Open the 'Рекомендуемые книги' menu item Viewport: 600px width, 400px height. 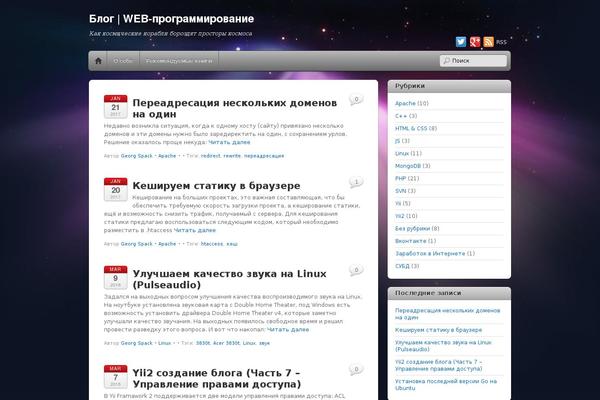(179, 61)
